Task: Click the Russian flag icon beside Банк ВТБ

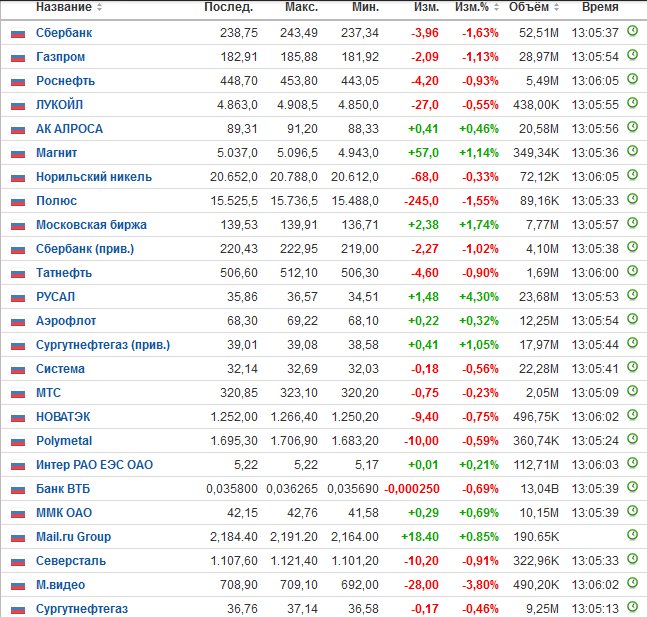Action: pyautogui.click(x=18, y=489)
